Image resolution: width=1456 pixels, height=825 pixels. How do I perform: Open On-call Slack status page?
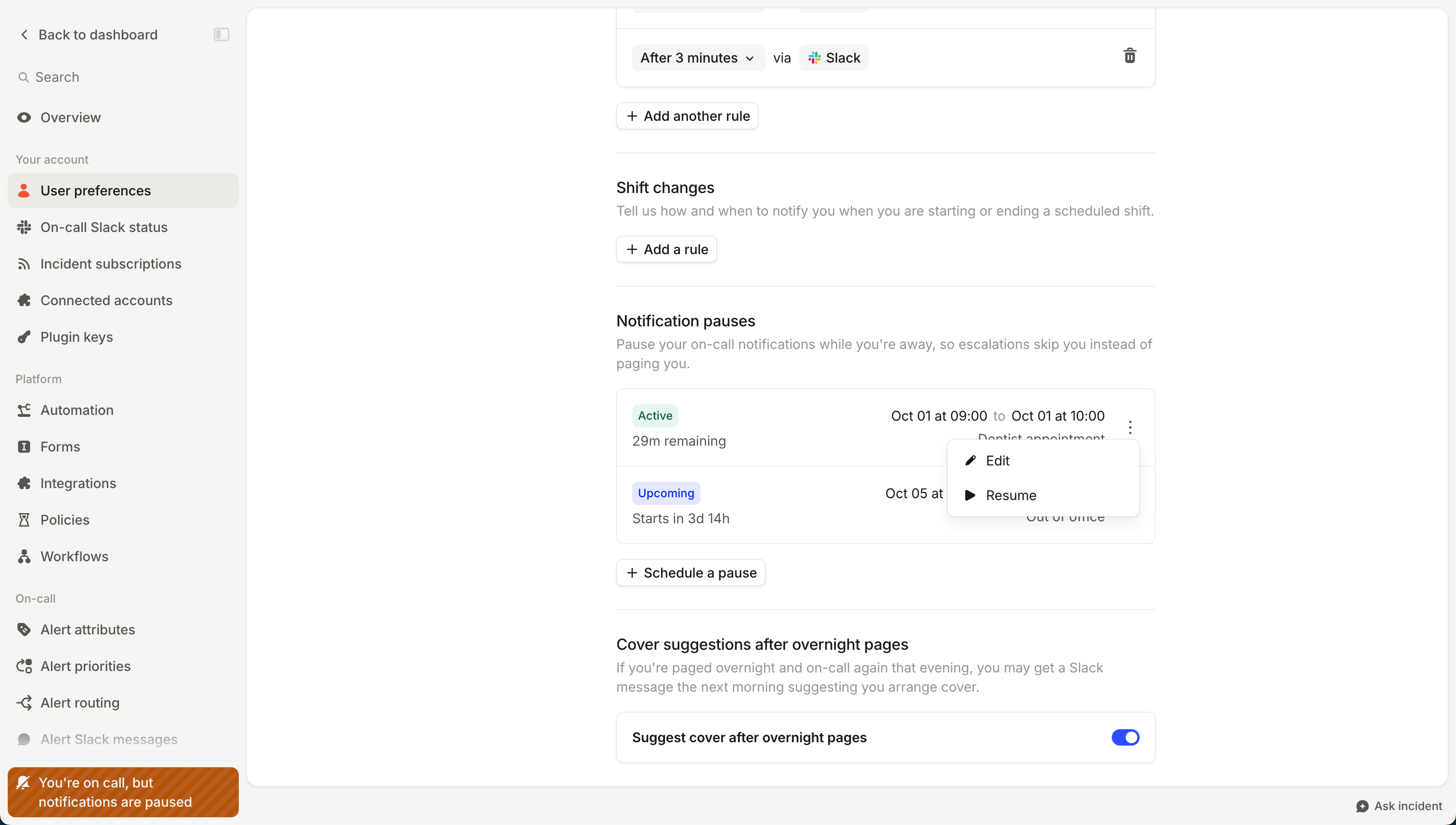[123, 227]
